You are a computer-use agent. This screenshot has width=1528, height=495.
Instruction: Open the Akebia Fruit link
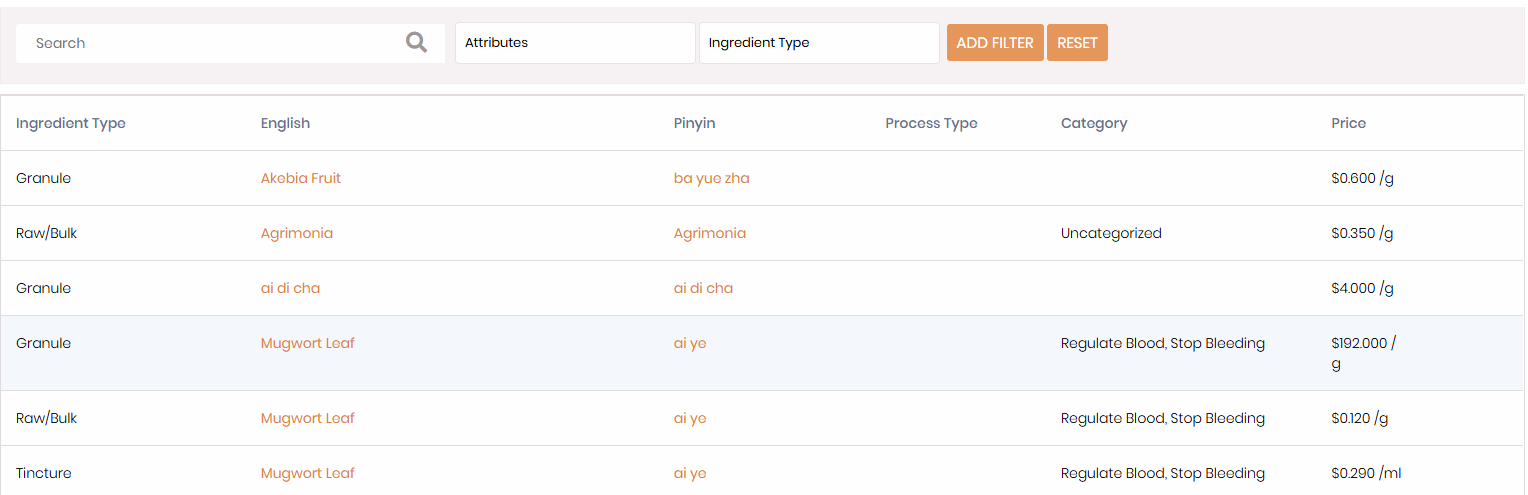coord(301,178)
